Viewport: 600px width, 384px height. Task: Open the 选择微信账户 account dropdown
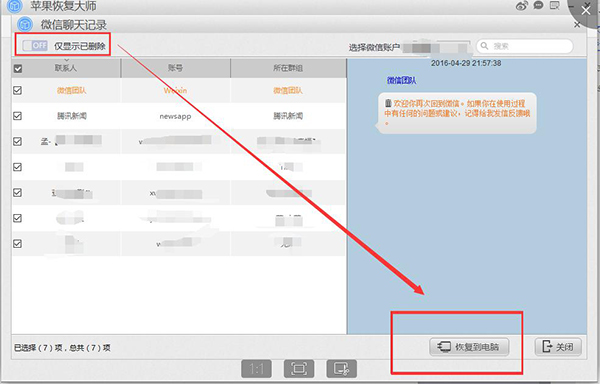[x=436, y=48]
